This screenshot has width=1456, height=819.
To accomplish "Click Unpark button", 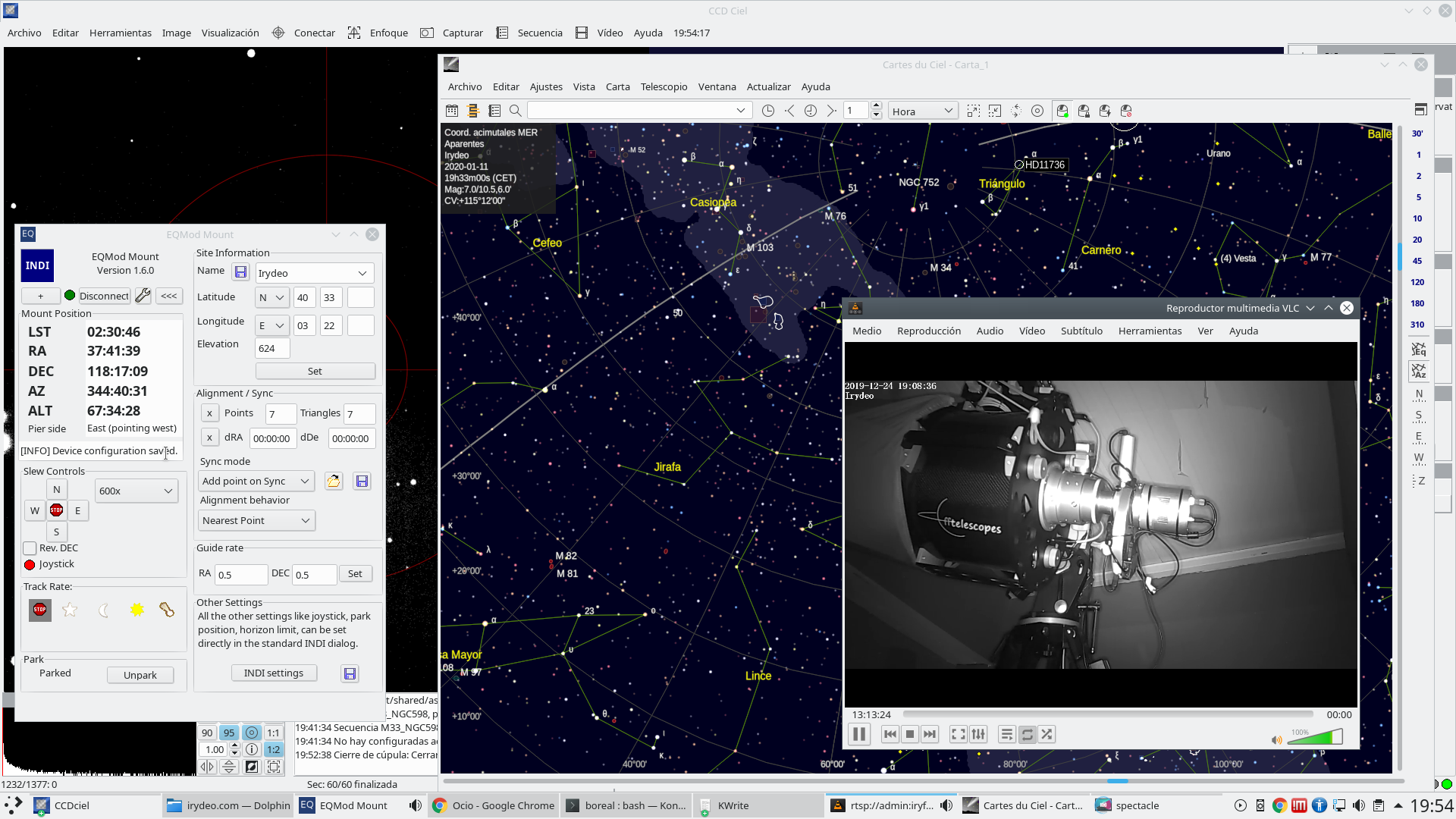I will [140, 675].
